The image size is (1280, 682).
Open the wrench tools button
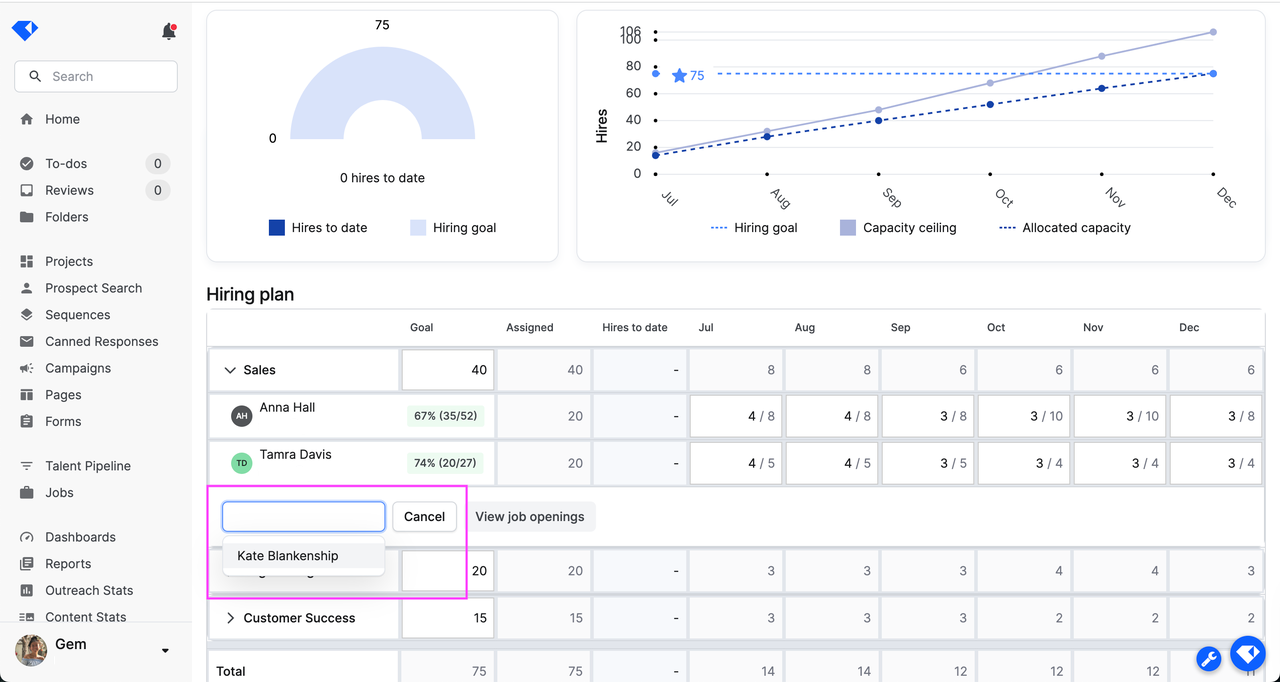click(1208, 658)
